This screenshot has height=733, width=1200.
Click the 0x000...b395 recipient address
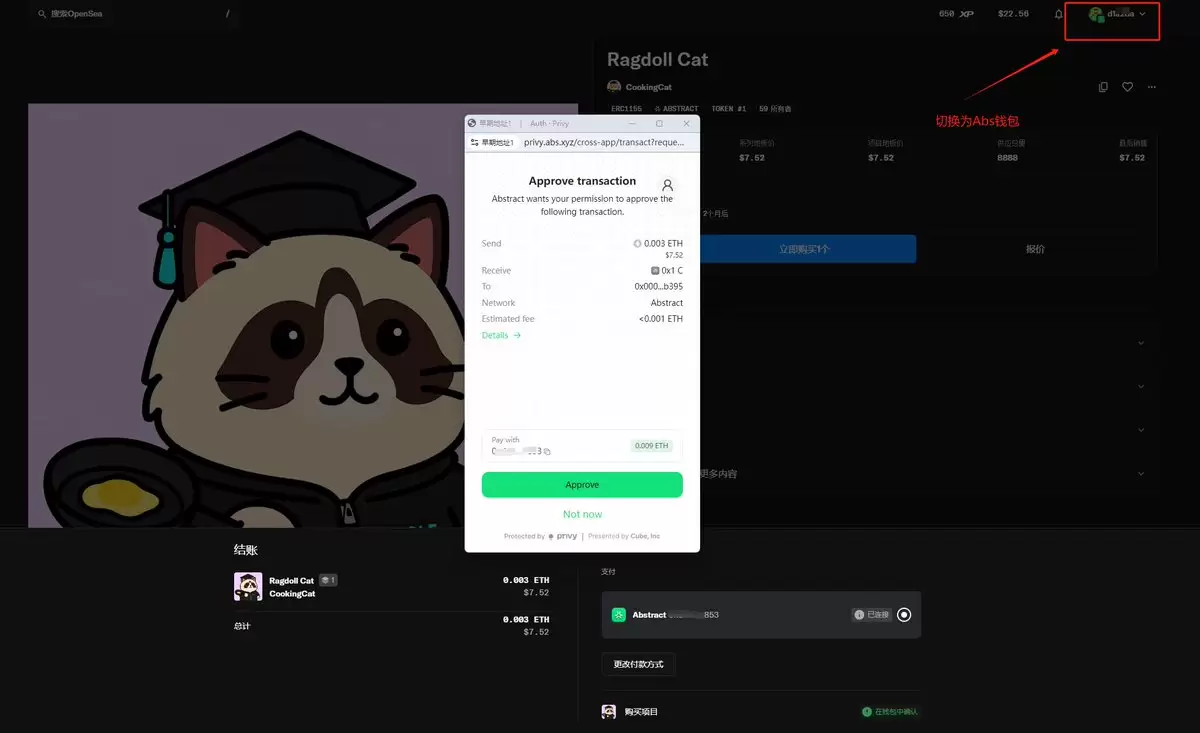pos(659,287)
